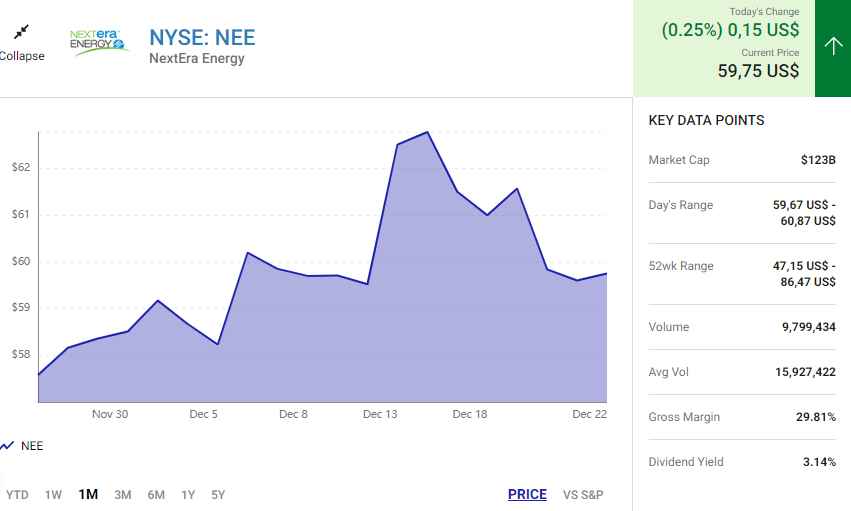
Task: Click the KEY DATA POINTS heading
Action: (706, 120)
